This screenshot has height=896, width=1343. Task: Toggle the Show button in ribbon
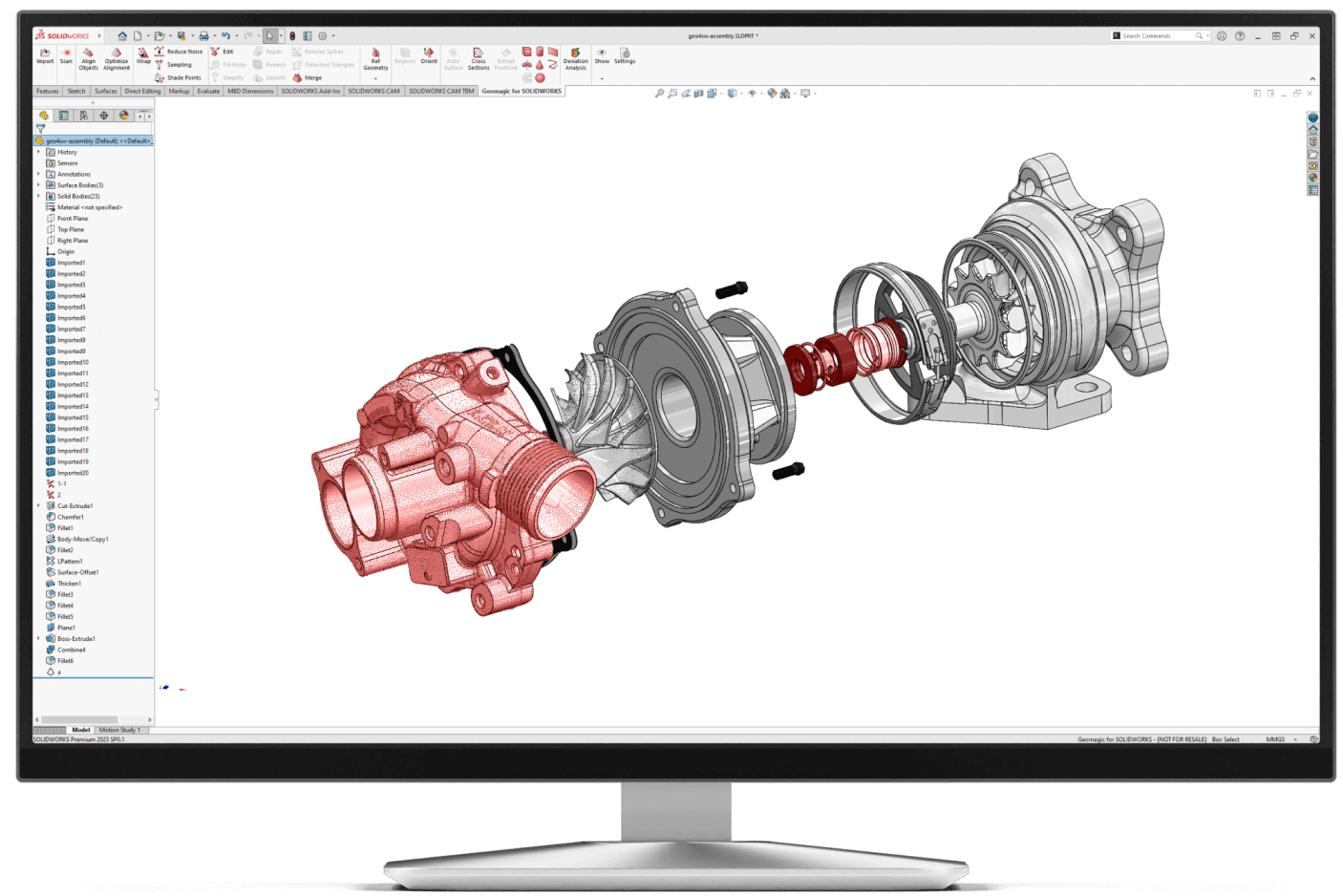point(602,55)
